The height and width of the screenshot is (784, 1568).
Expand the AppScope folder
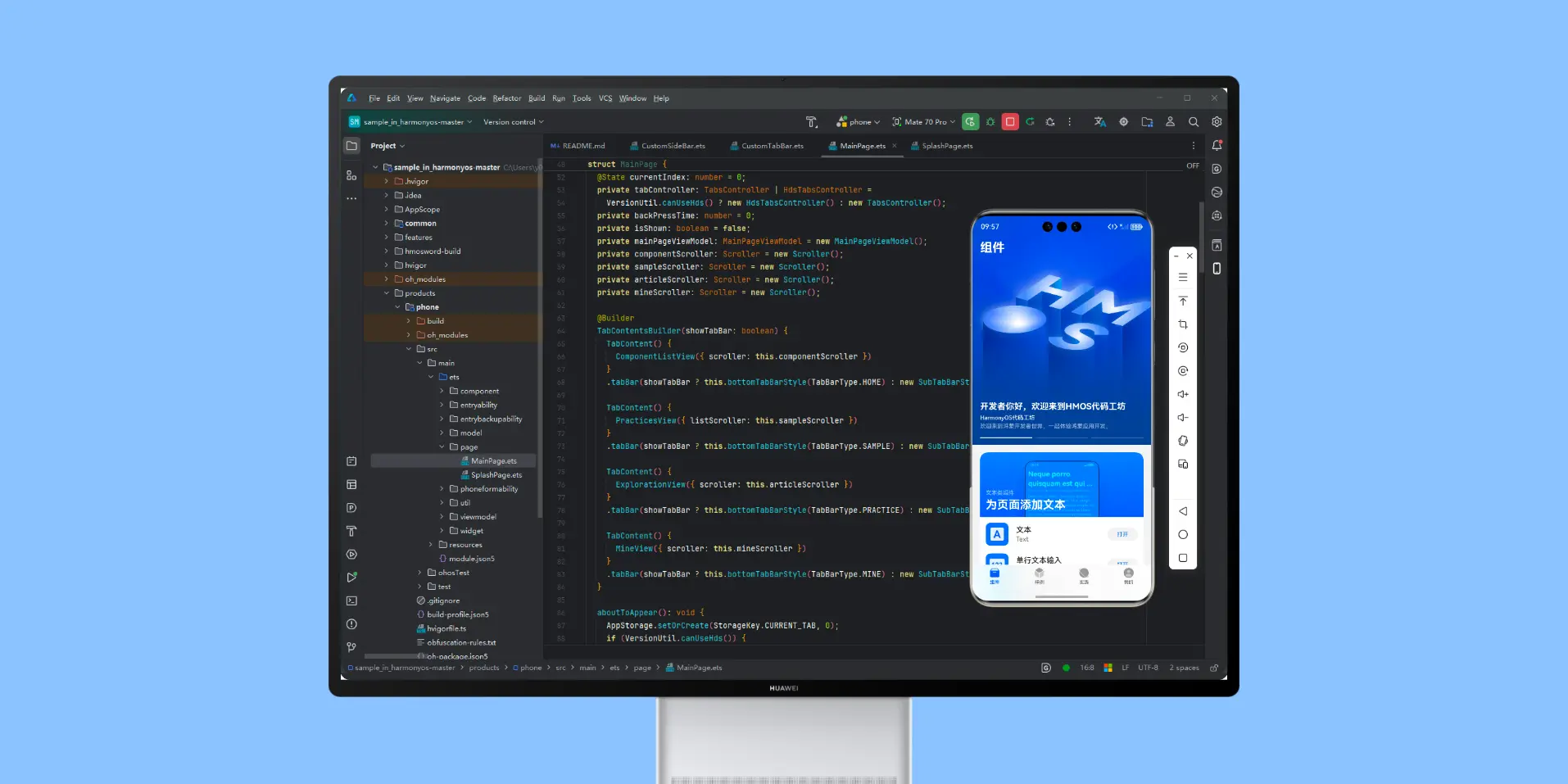tap(387, 210)
